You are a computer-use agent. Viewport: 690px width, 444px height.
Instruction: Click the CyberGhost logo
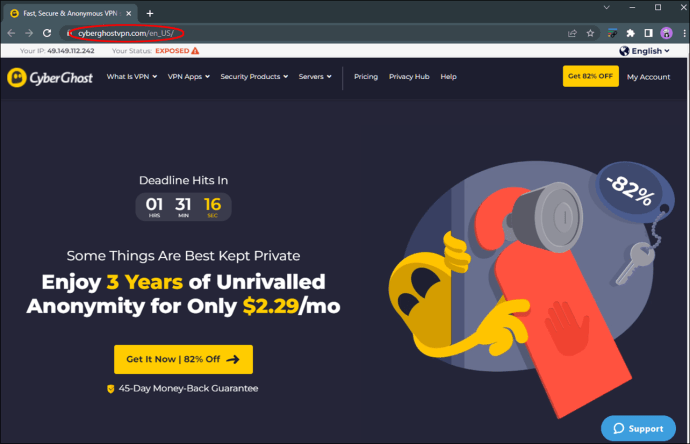pos(50,78)
